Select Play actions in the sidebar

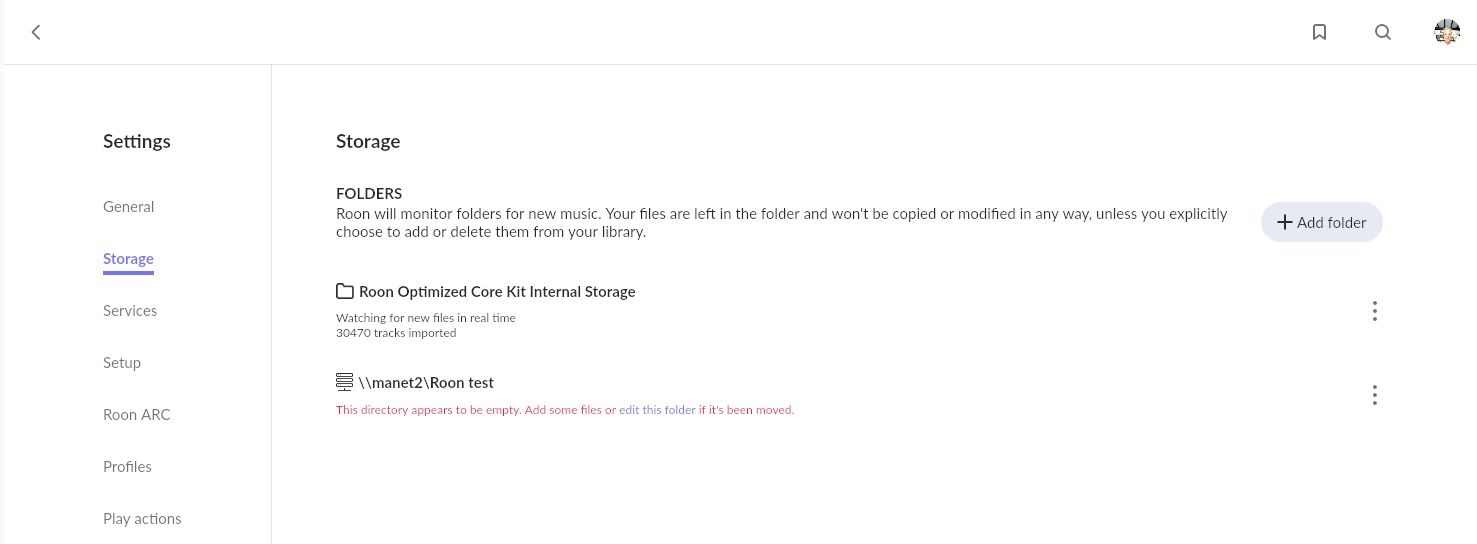[x=142, y=519]
